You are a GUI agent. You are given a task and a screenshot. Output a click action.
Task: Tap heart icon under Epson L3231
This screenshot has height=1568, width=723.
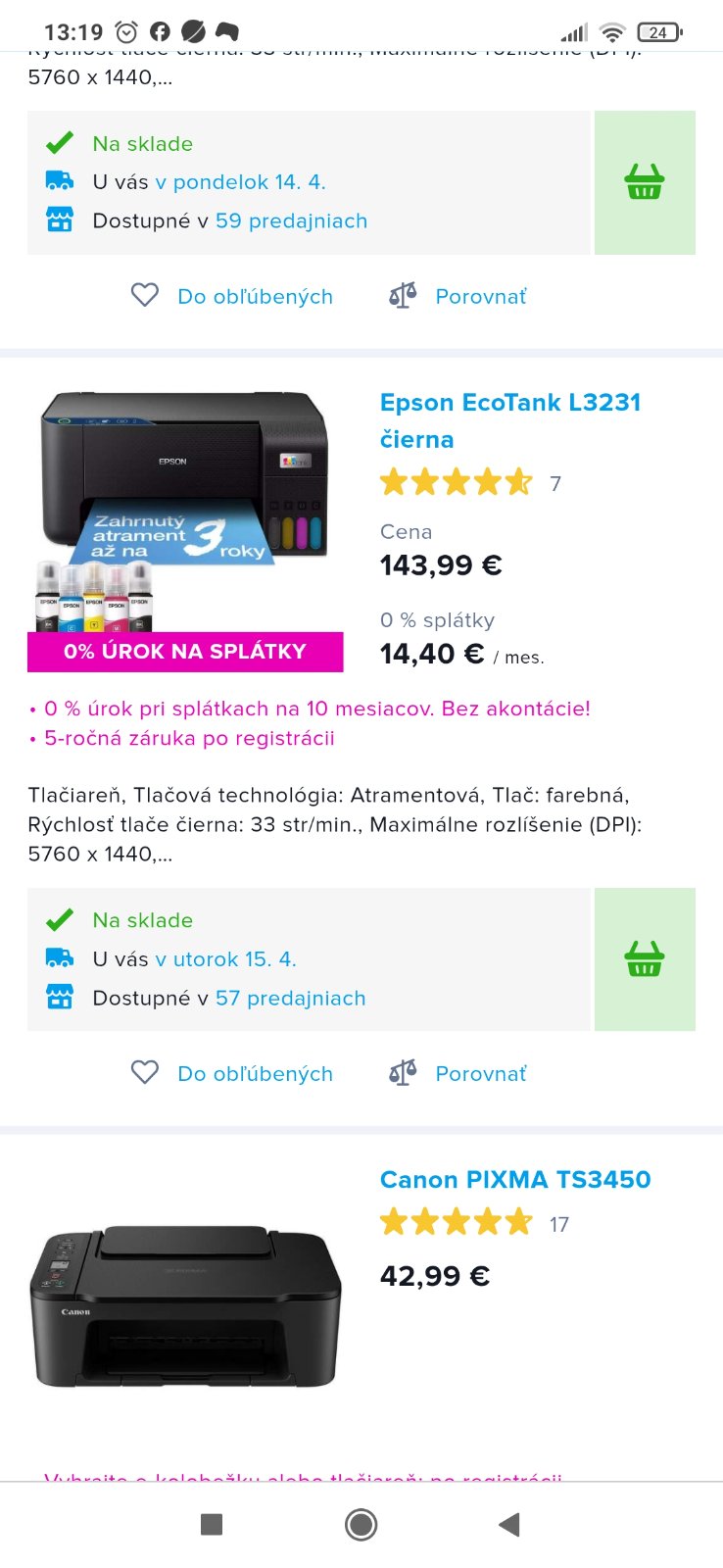click(145, 1073)
